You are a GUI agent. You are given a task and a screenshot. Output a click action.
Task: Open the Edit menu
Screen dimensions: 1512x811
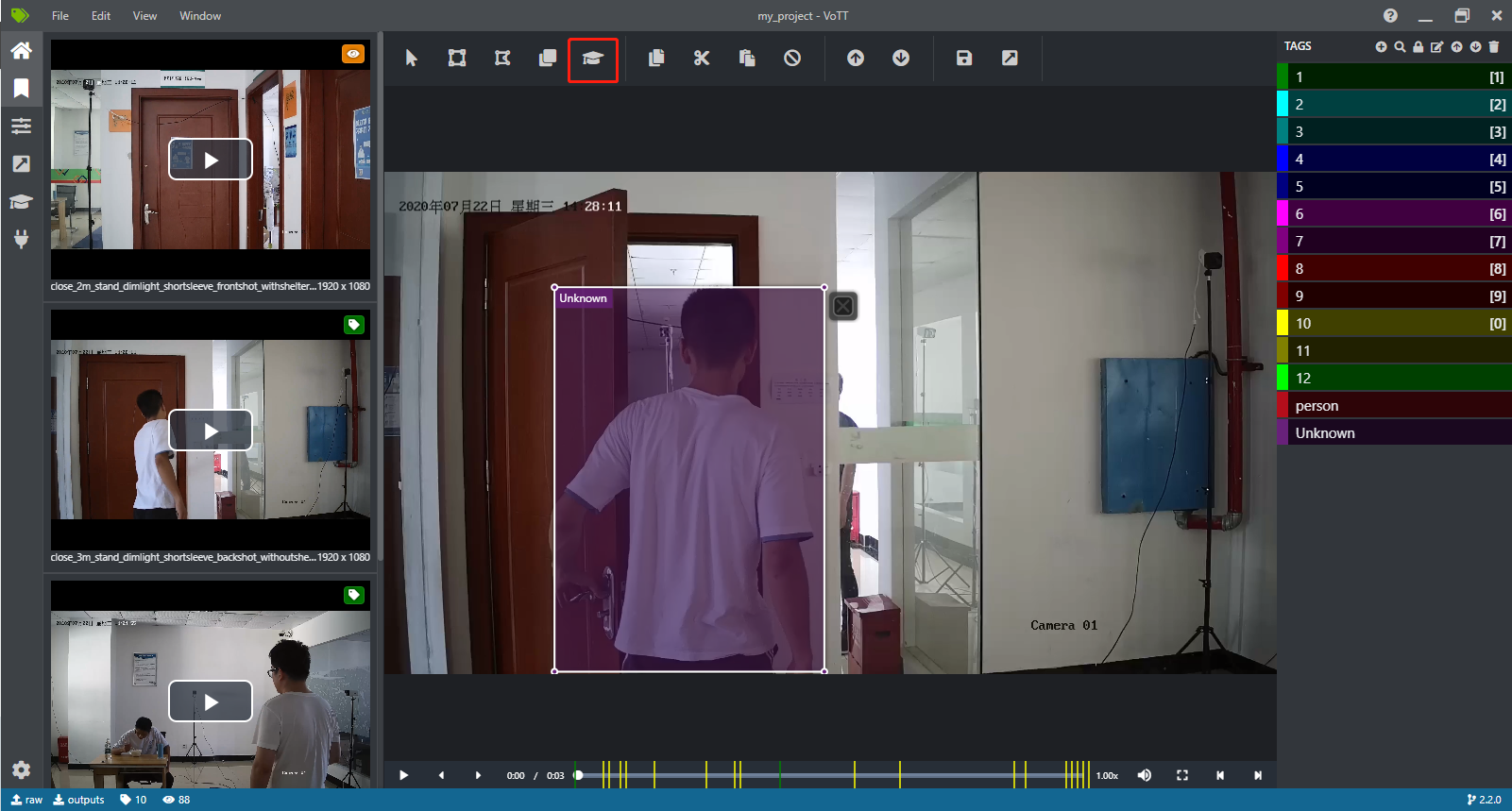(101, 16)
